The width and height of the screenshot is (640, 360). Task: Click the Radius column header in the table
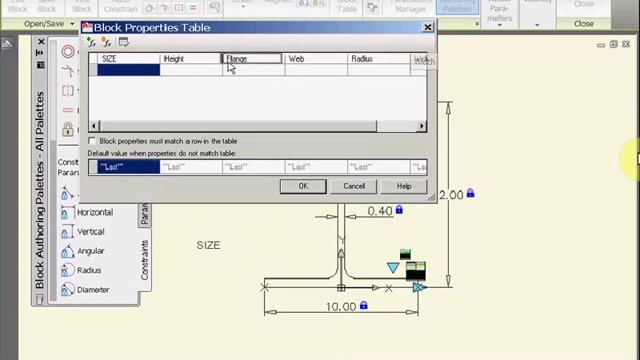click(x=378, y=59)
